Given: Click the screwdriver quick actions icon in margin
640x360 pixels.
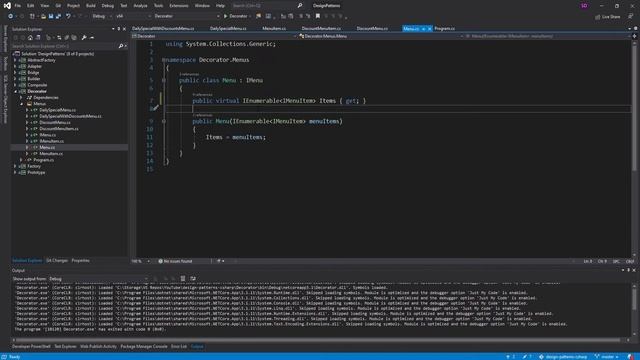Looking at the screenshot, I should point(155,108).
